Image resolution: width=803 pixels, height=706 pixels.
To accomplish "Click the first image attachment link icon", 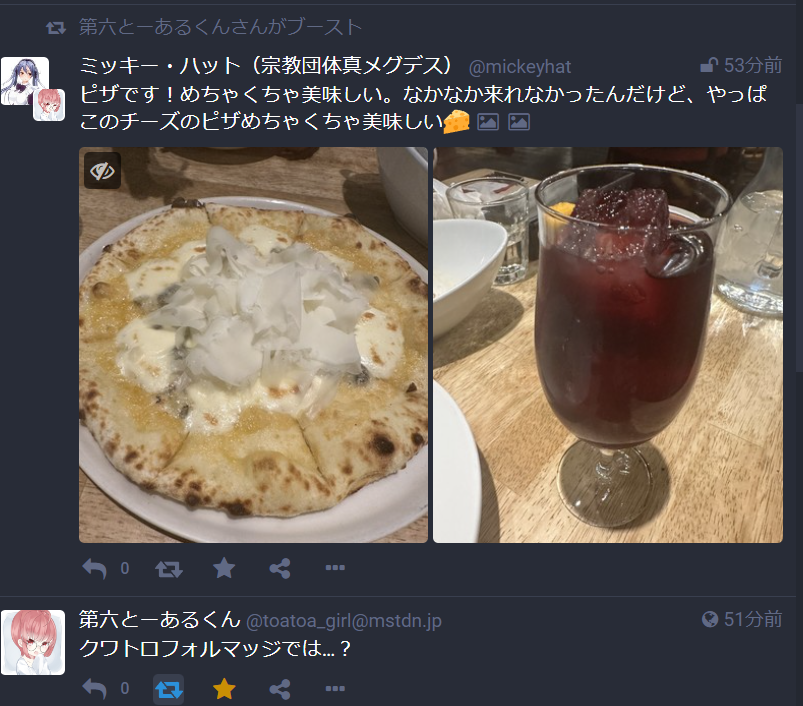I will (x=488, y=122).
